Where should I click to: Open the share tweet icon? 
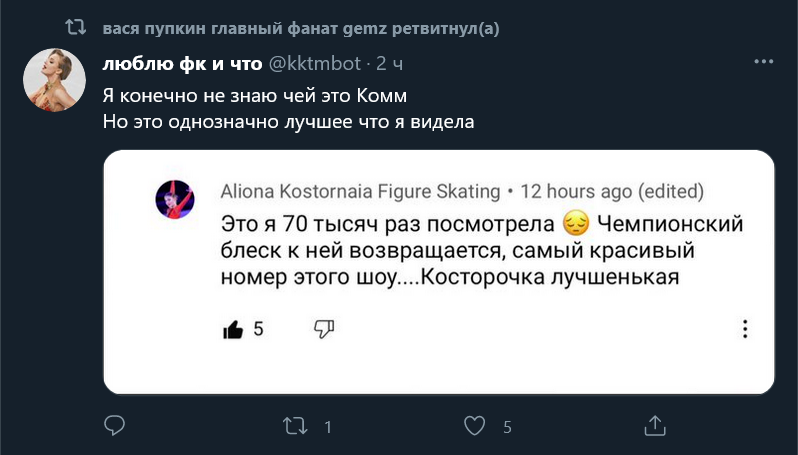pos(655,426)
